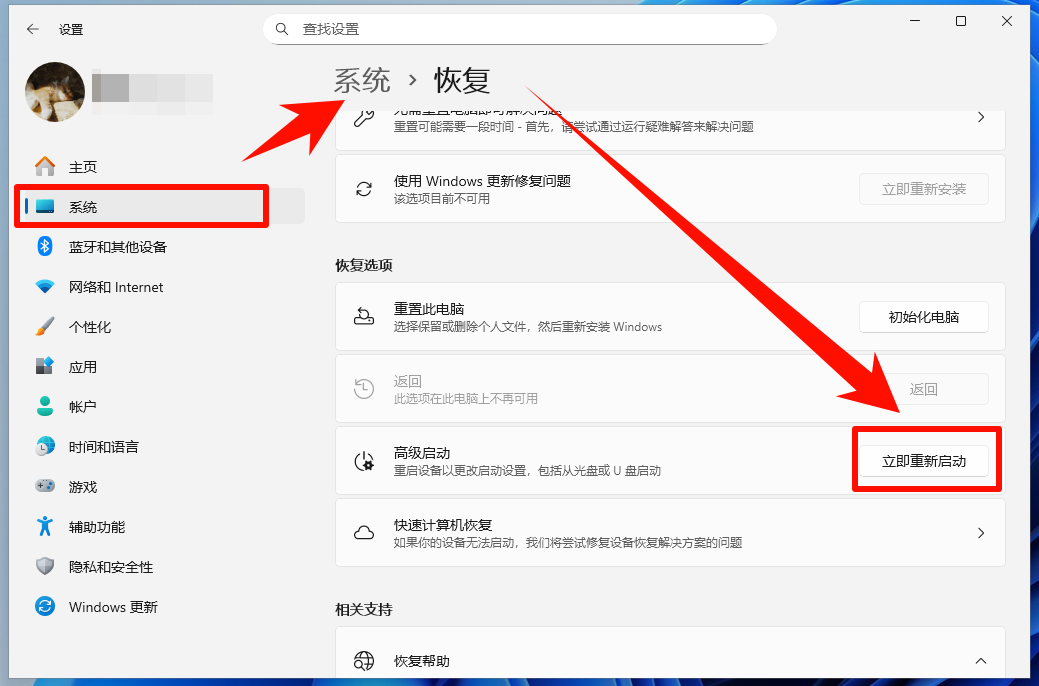Click the Wi-Fi network icon

pyautogui.click(x=45, y=286)
